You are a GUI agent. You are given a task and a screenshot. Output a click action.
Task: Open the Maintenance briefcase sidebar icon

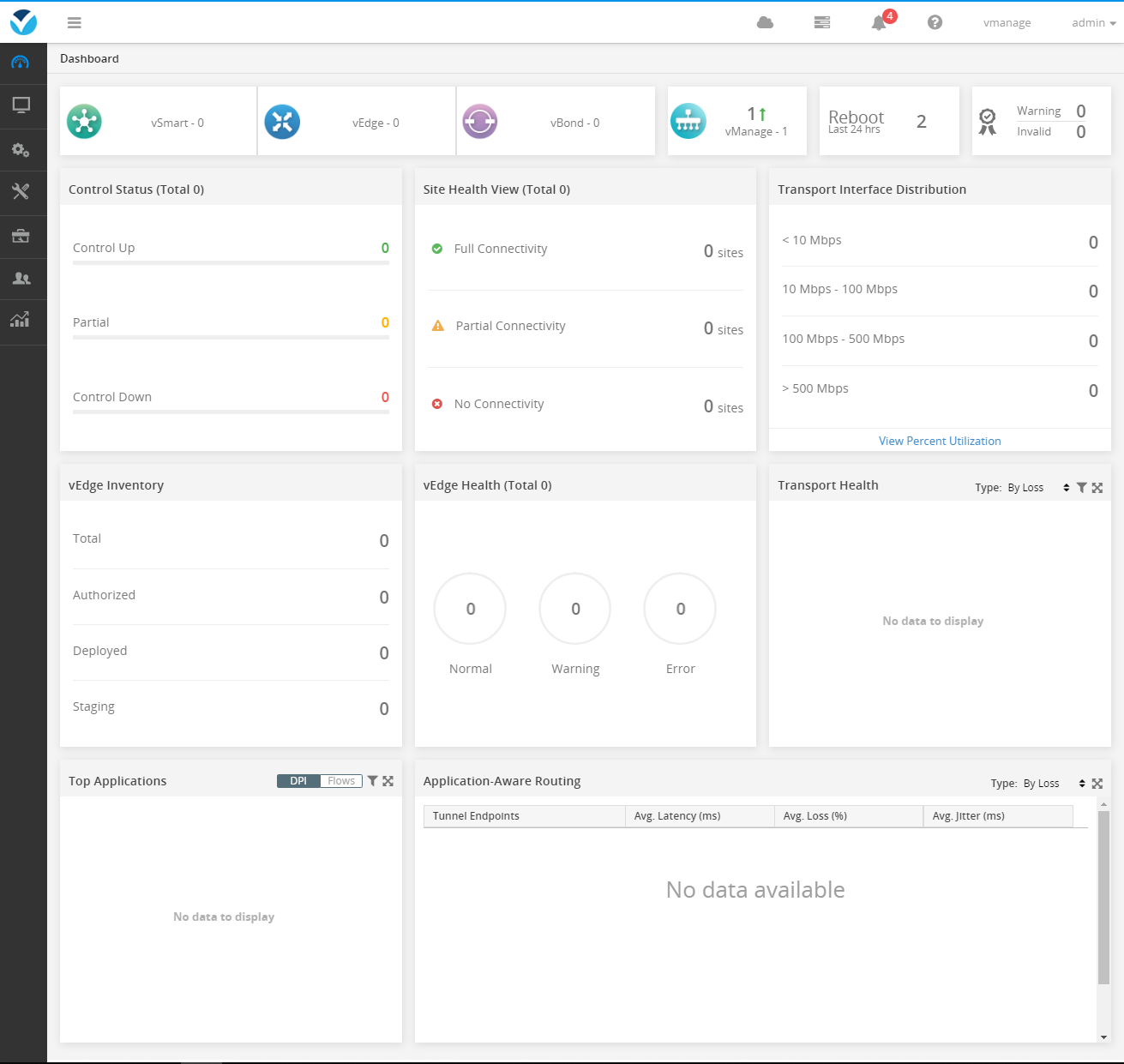click(21, 236)
